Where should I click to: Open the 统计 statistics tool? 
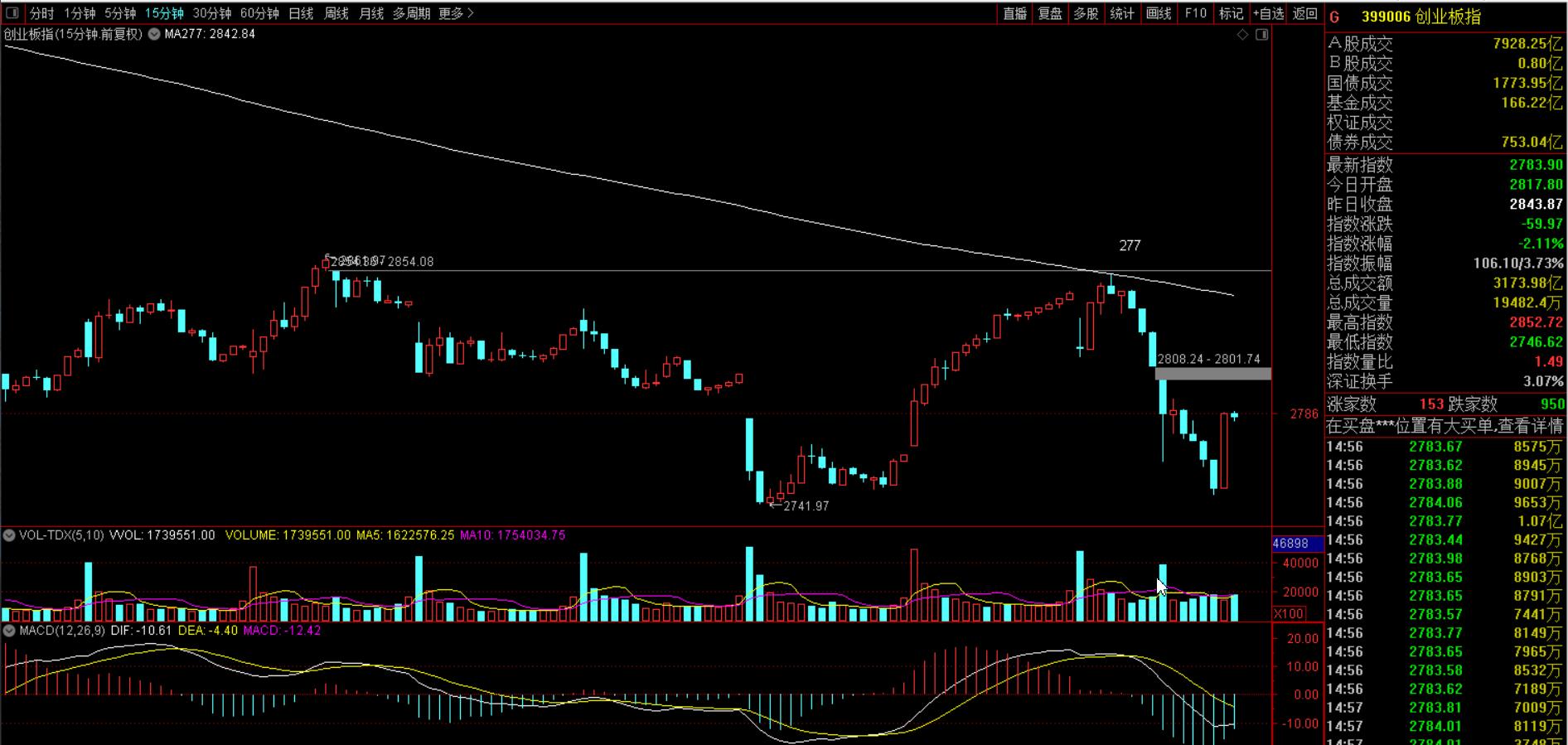pos(1122,13)
